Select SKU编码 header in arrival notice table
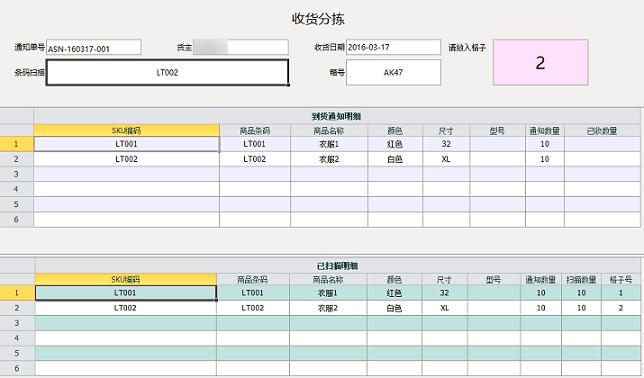 click(x=126, y=131)
